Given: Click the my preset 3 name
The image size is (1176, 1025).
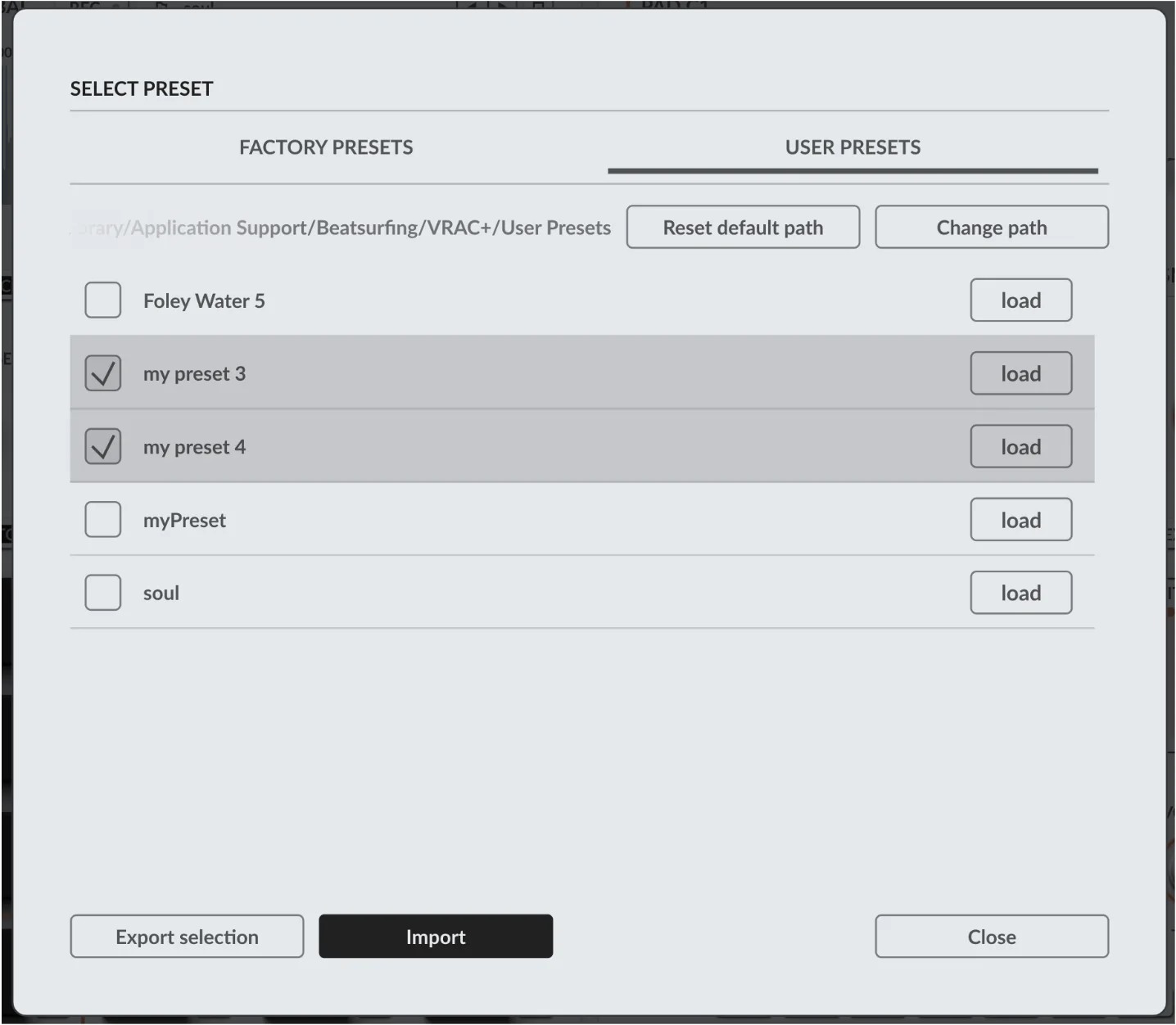Looking at the screenshot, I should [x=194, y=374].
